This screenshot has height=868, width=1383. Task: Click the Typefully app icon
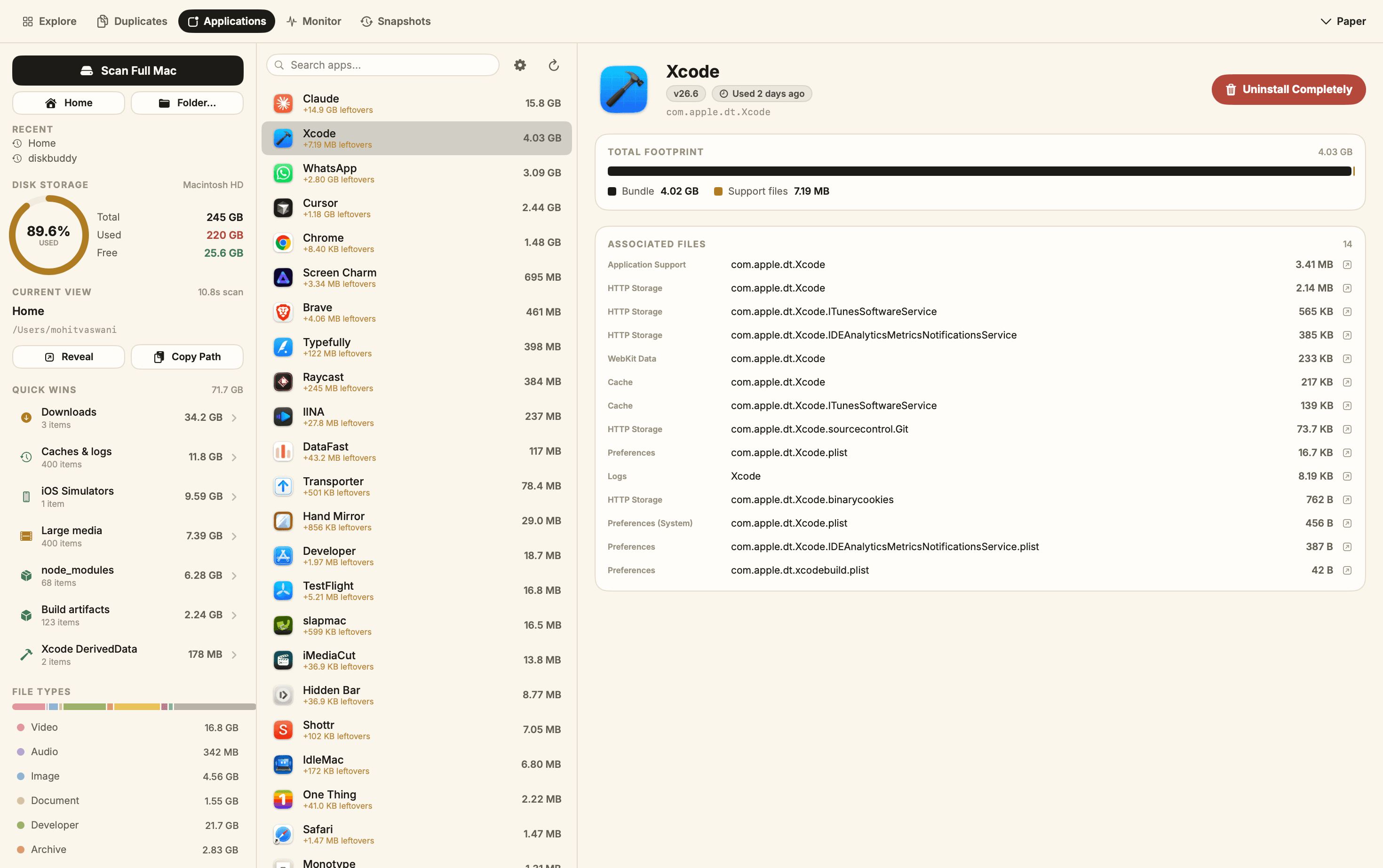click(283, 347)
